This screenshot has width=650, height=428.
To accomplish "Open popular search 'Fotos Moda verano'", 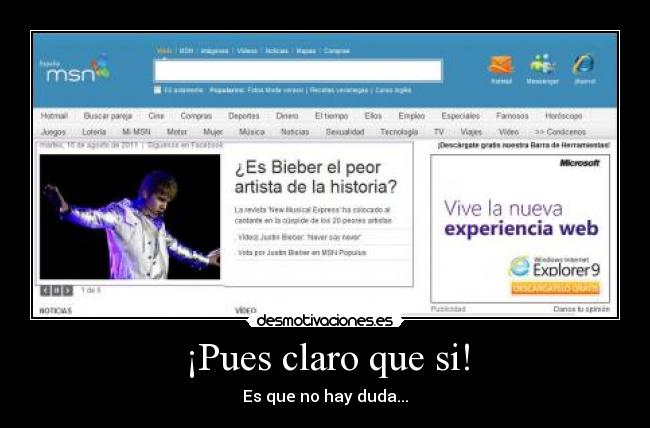I will point(275,90).
